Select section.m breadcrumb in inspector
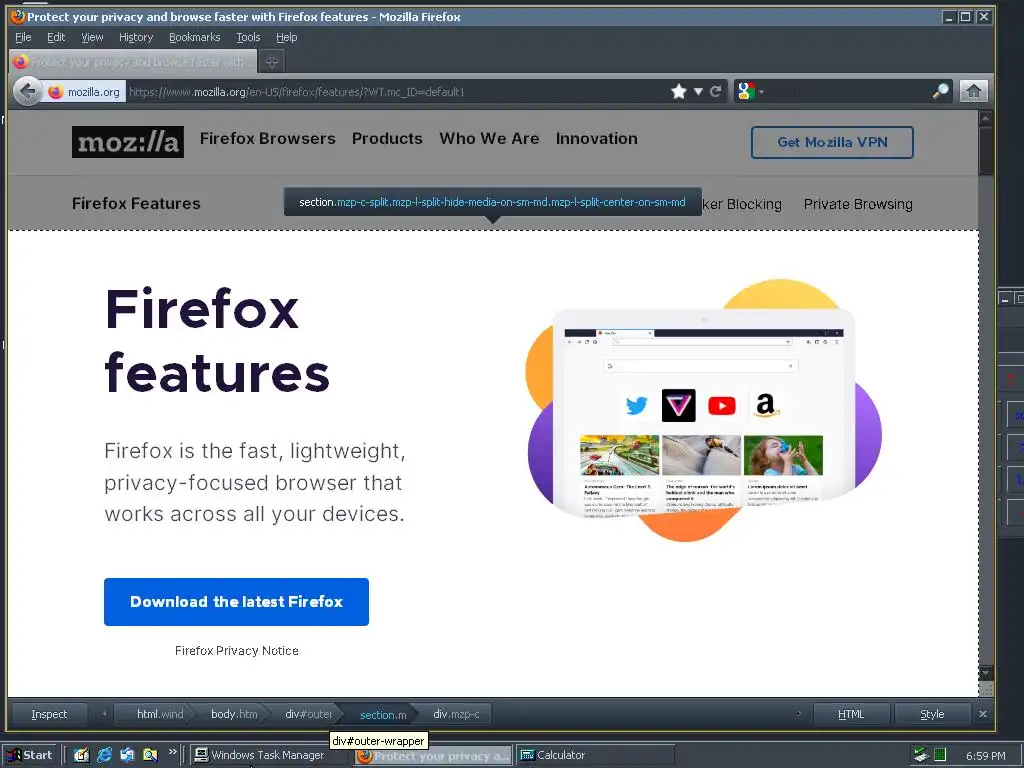This screenshot has height=768, width=1024. (383, 715)
